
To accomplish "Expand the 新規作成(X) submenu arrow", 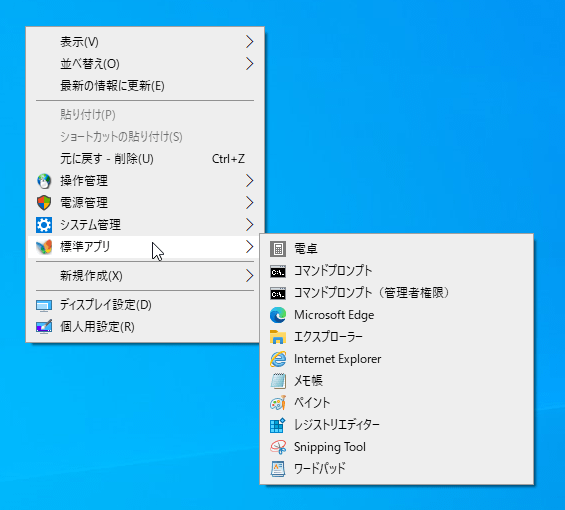I will 250,276.
